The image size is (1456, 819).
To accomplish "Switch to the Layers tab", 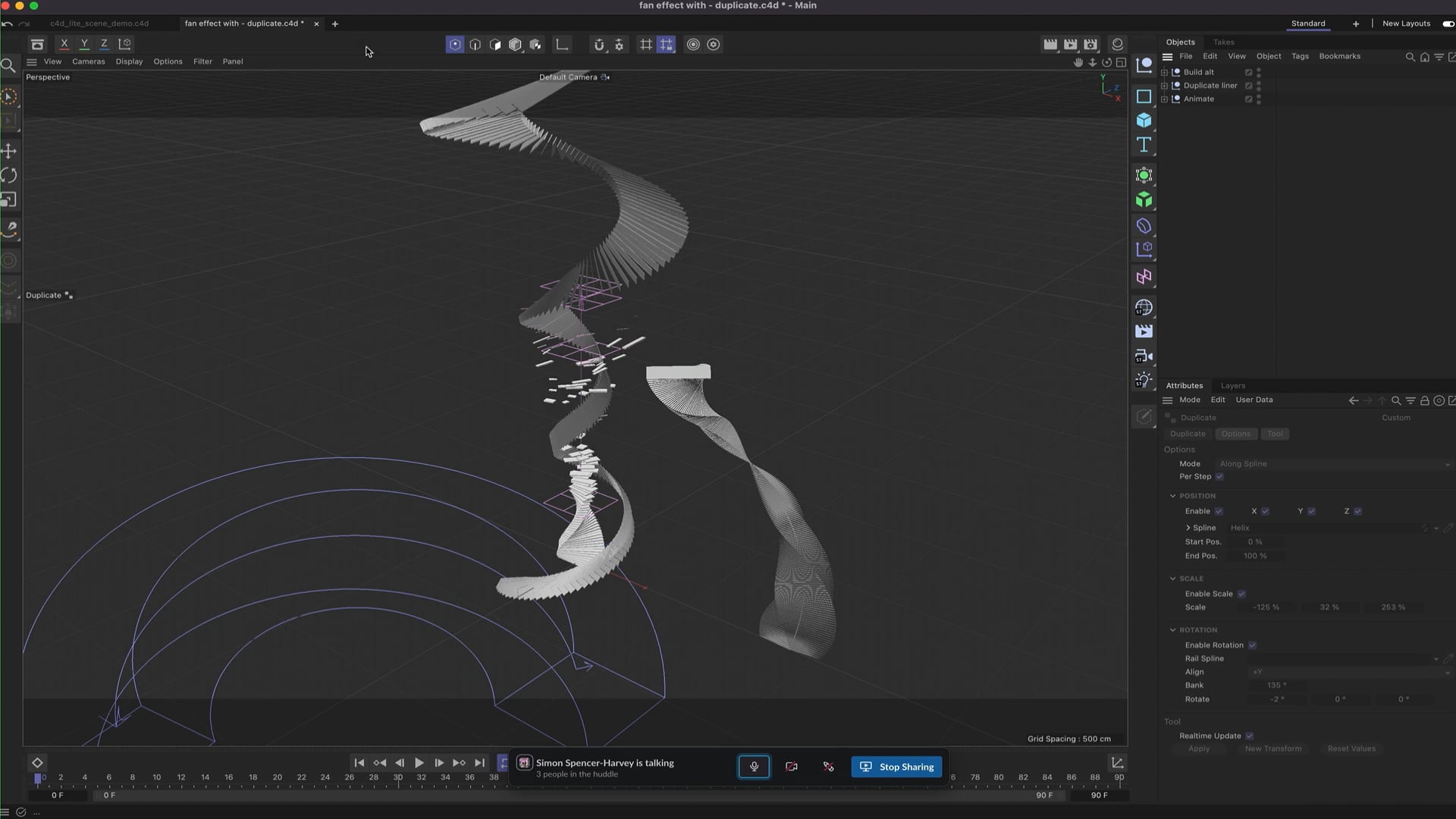I will click(x=1233, y=385).
